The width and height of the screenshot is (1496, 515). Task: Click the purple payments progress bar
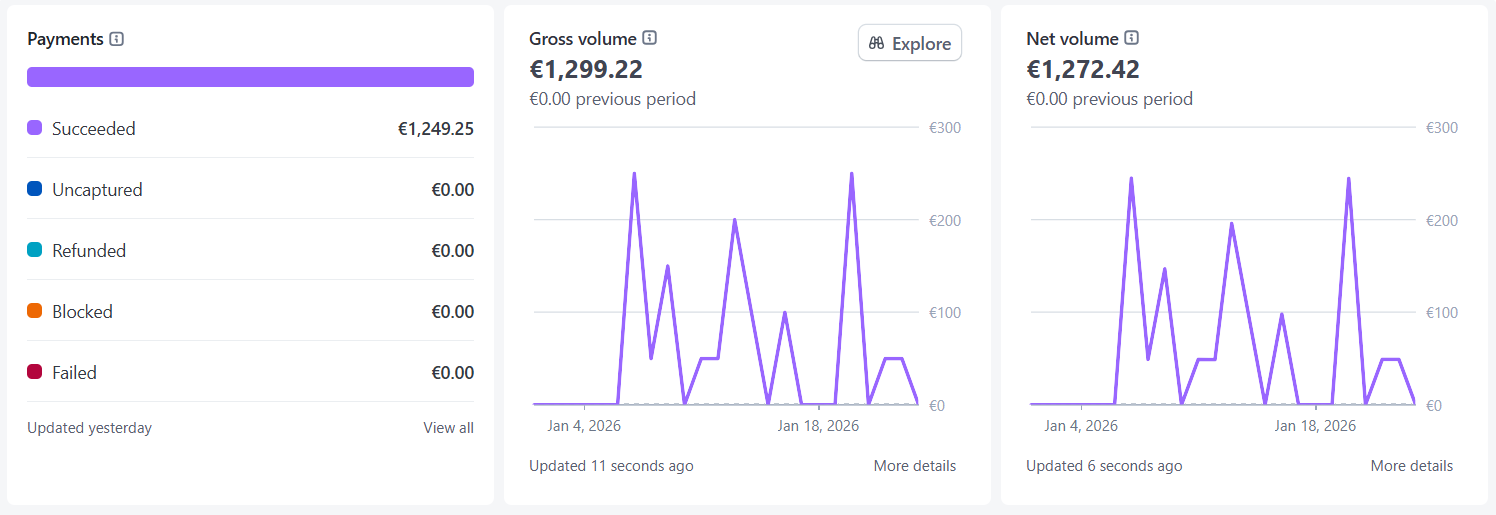pos(250,77)
